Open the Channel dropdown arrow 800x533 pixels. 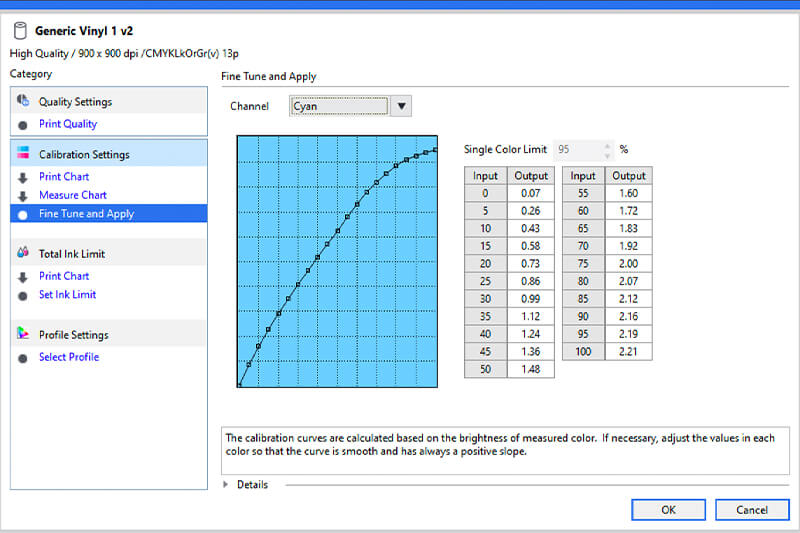point(401,106)
